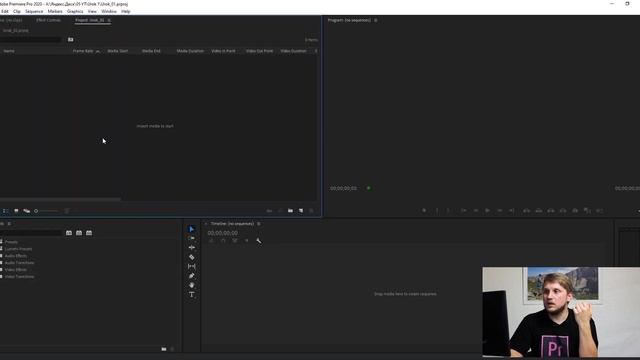Open Project panel hamburger menu
640x360 pixels.
tap(109, 20)
